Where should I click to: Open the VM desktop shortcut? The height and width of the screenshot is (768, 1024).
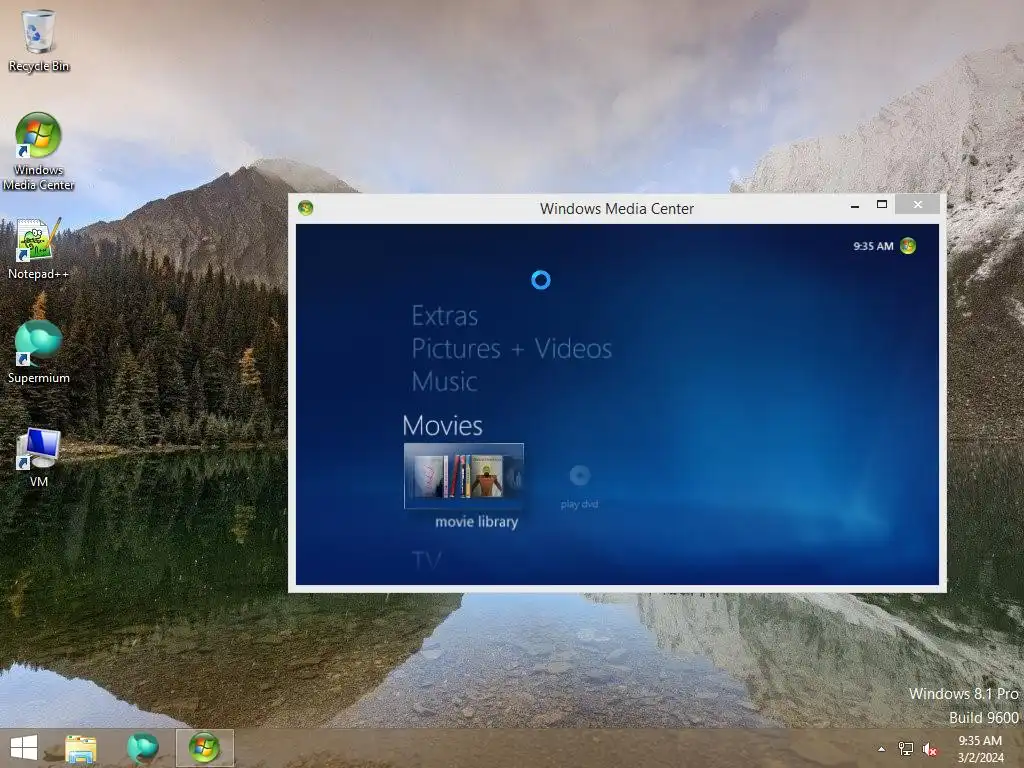[x=38, y=457]
